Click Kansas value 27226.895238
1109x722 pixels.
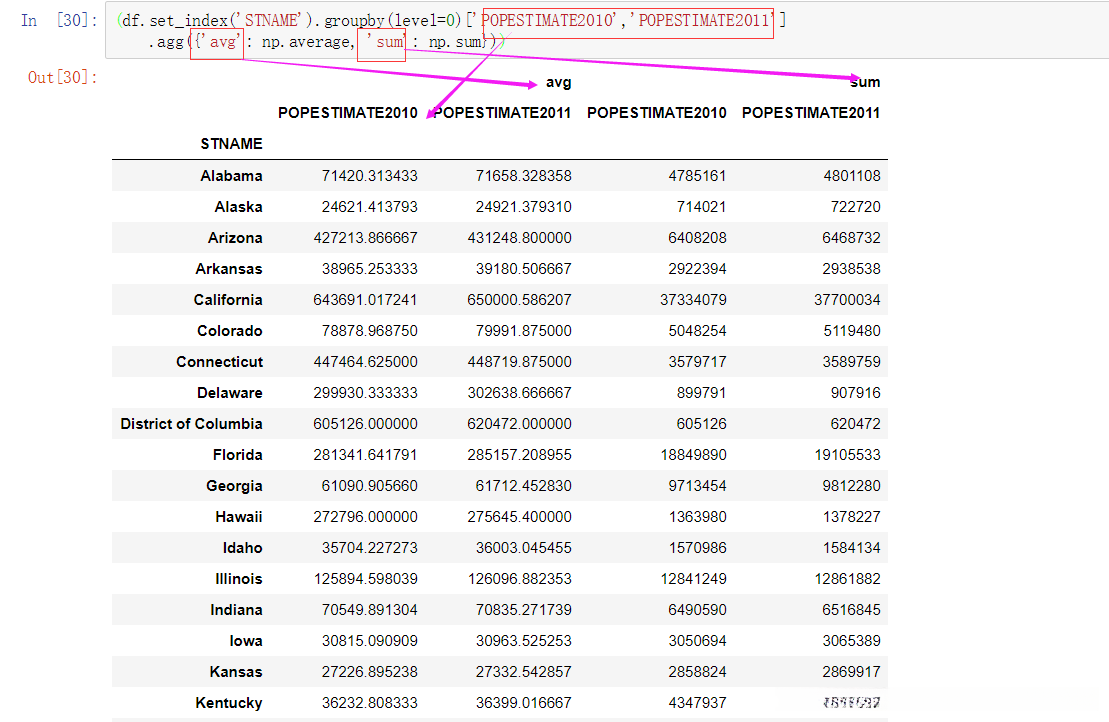[x=369, y=672]
